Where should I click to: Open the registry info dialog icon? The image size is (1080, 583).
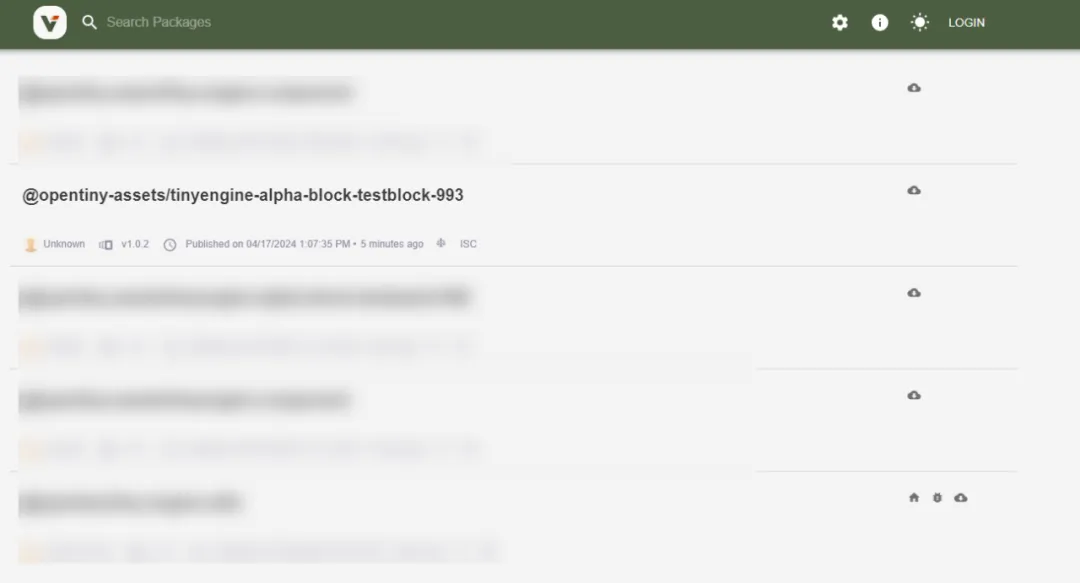pyautogui.click(x=880, y=23)
